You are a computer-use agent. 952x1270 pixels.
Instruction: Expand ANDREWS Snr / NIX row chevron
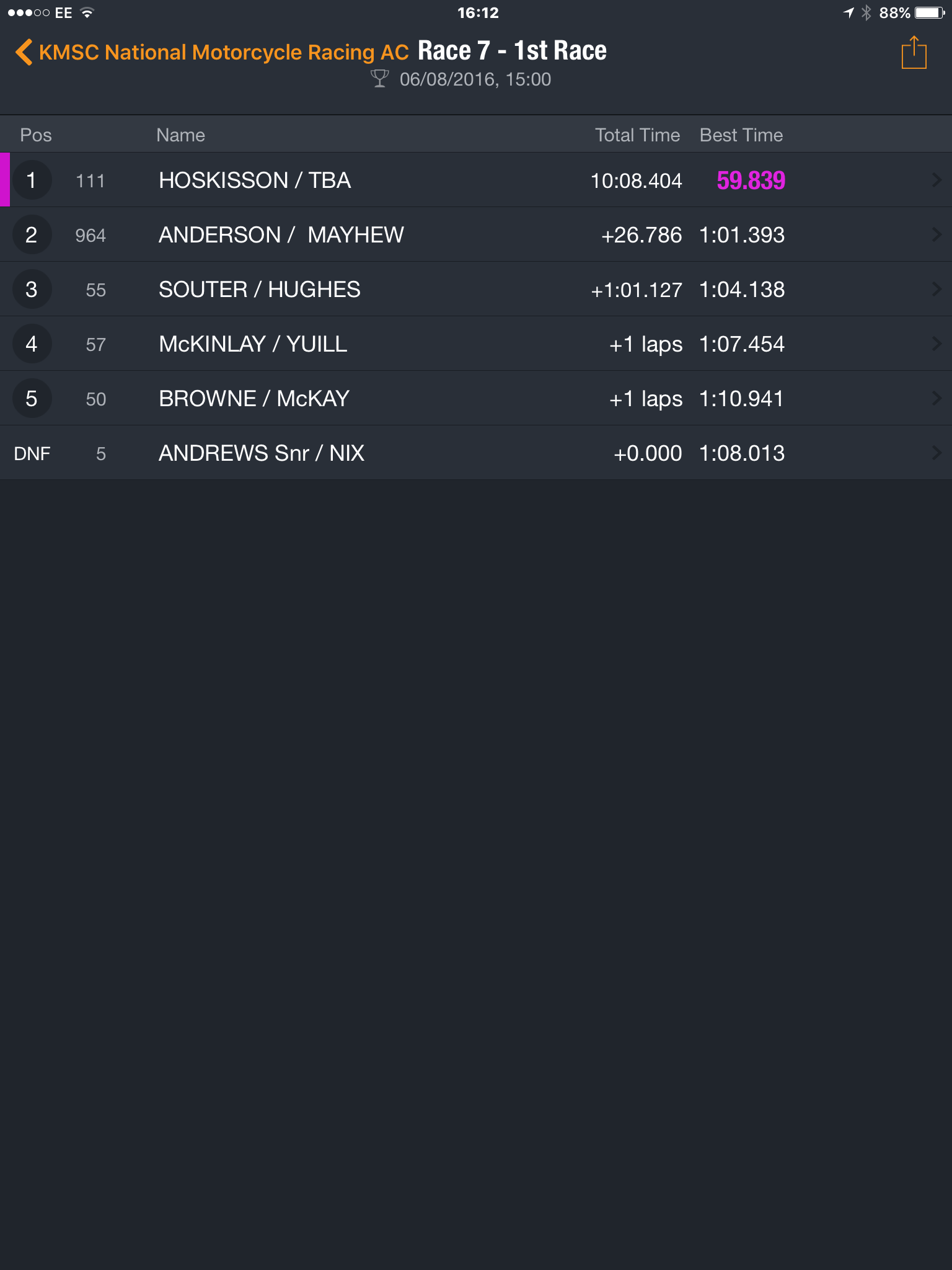(x=937, y=453)
